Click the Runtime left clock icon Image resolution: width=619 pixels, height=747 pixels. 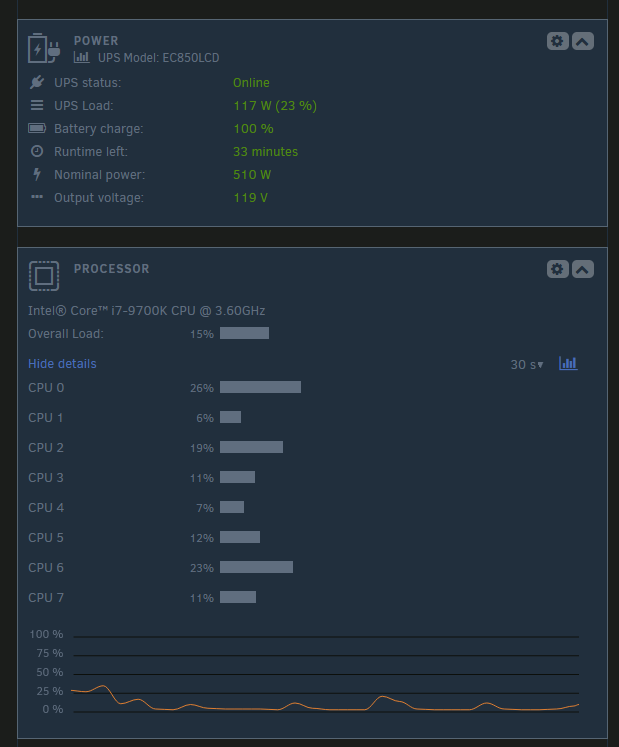[37, 151]
